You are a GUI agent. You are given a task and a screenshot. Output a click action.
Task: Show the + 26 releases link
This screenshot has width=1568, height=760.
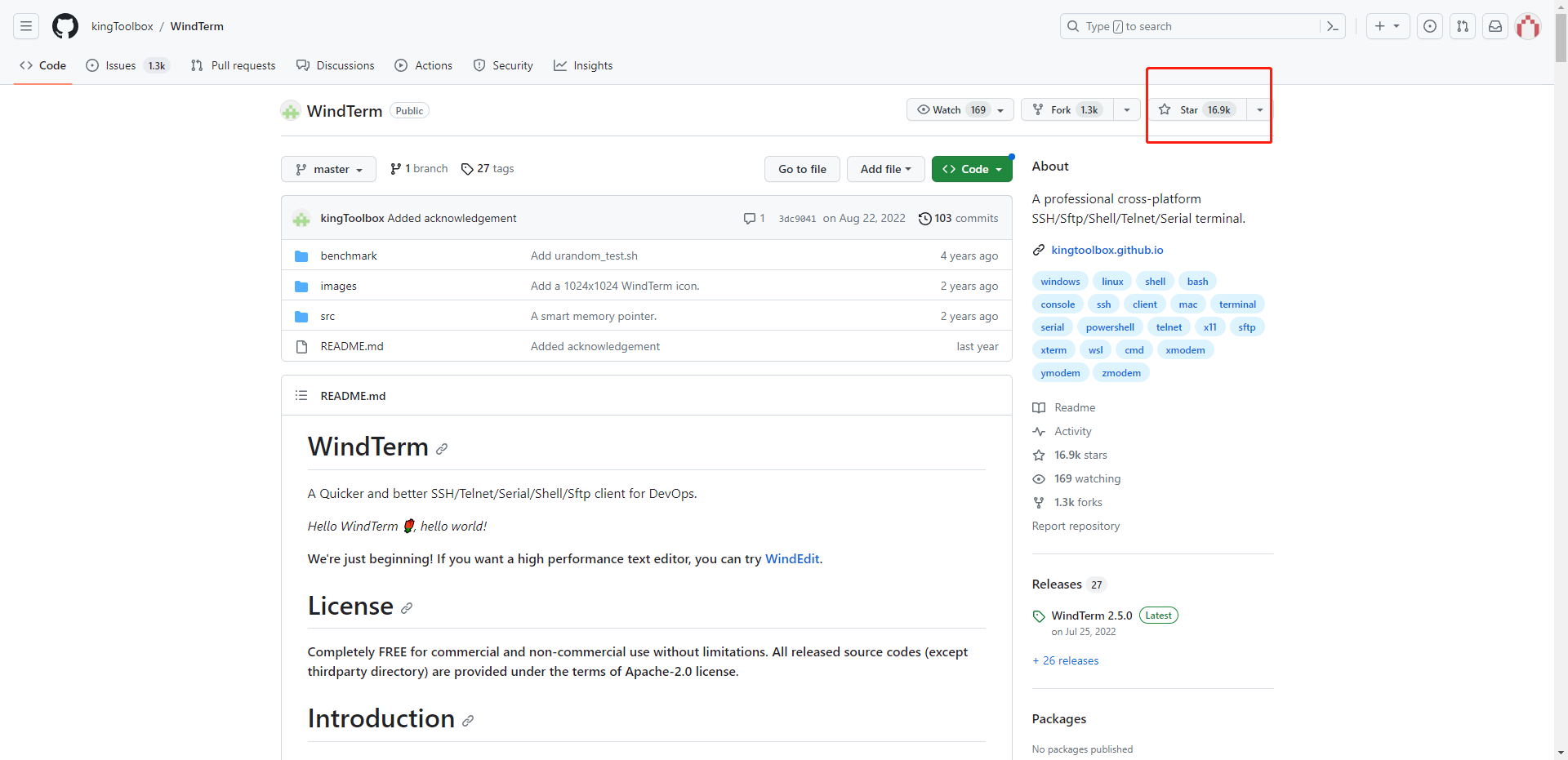coord(1065,660)
